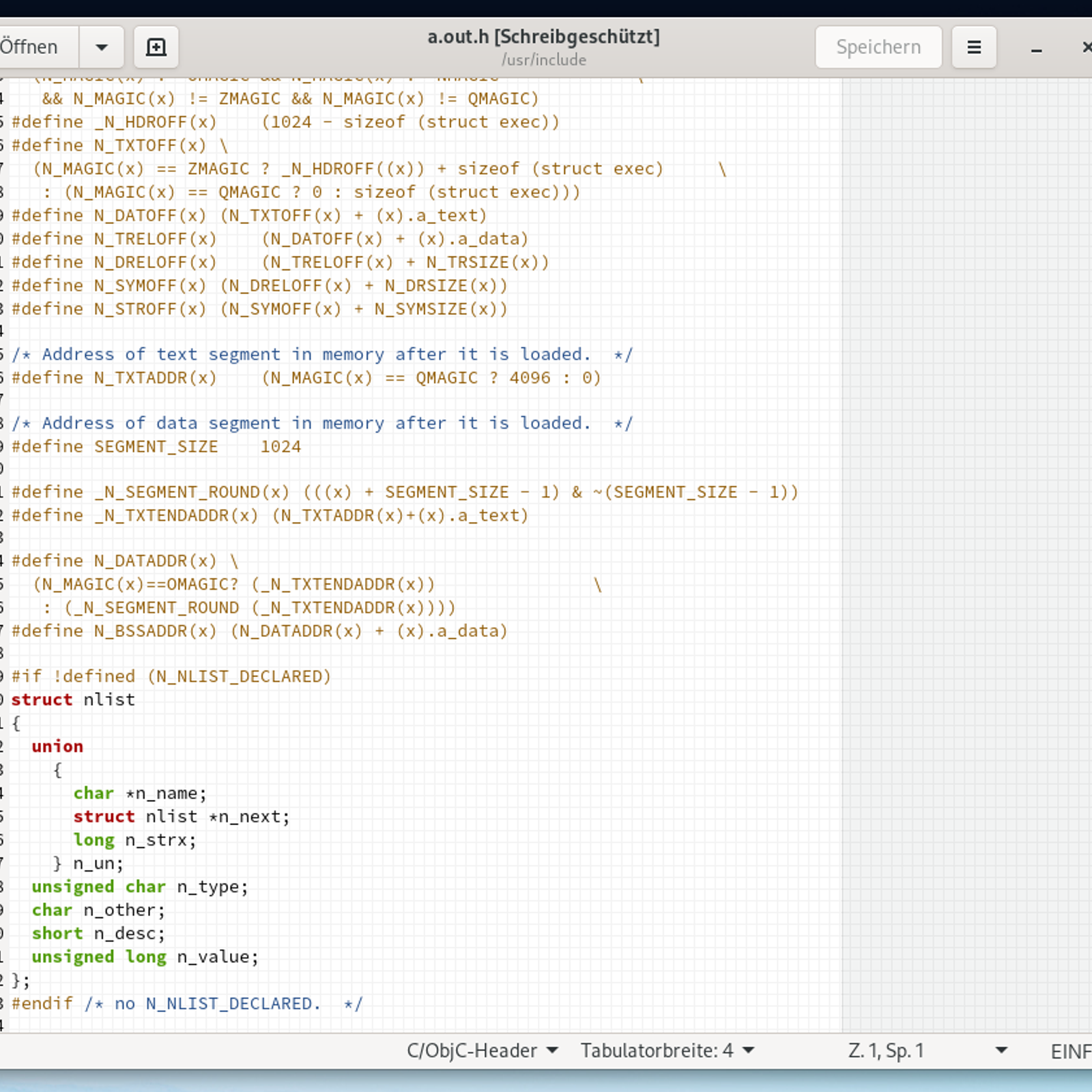Screen dimensions: 1092x1092
Task: Expand the Tabulatorbreite: 4 dropdown
Action: coord(667,1050)
